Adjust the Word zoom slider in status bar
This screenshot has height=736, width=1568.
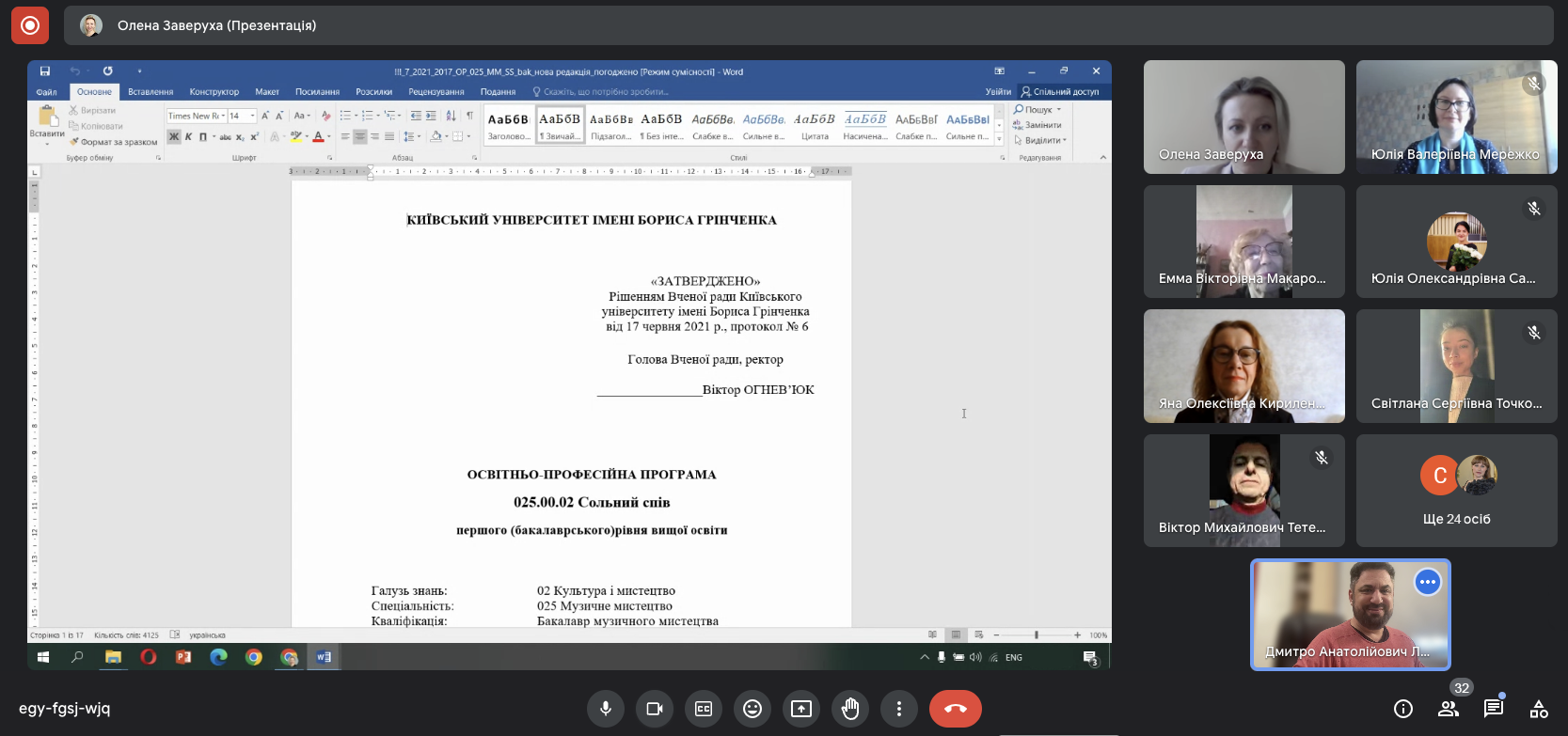[1036, 635]
